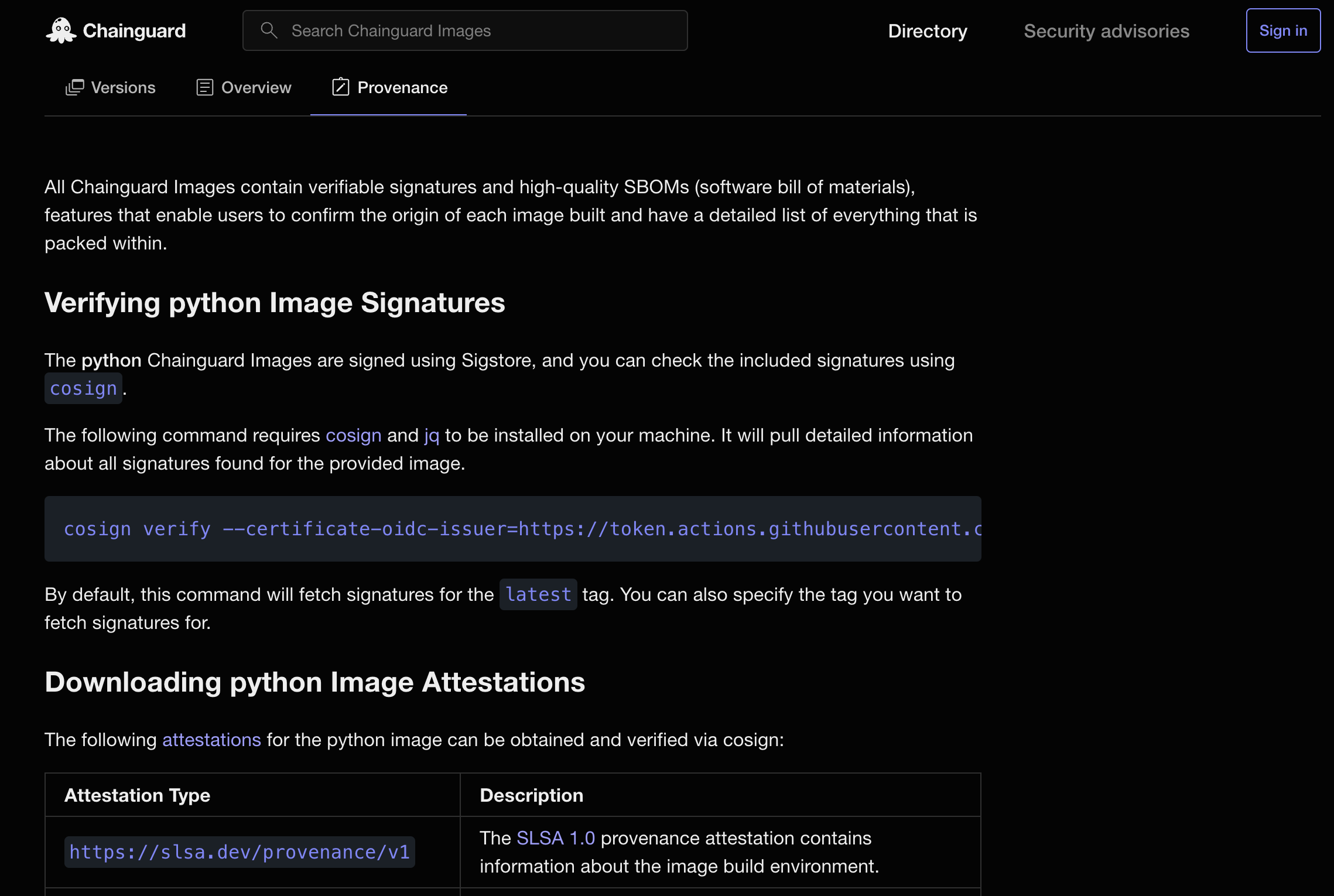1334x896 pixels.
Task: Click the Chainguard octopus logo icon
Action: tap(61, 30)
